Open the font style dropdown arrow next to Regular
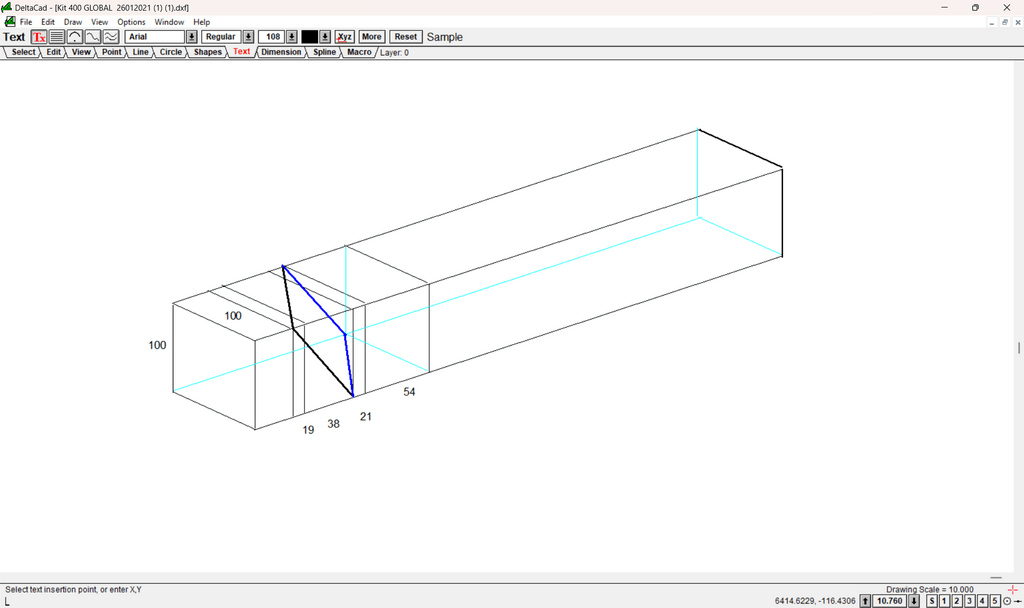1024x608 pixels. (x=248, y=37)
